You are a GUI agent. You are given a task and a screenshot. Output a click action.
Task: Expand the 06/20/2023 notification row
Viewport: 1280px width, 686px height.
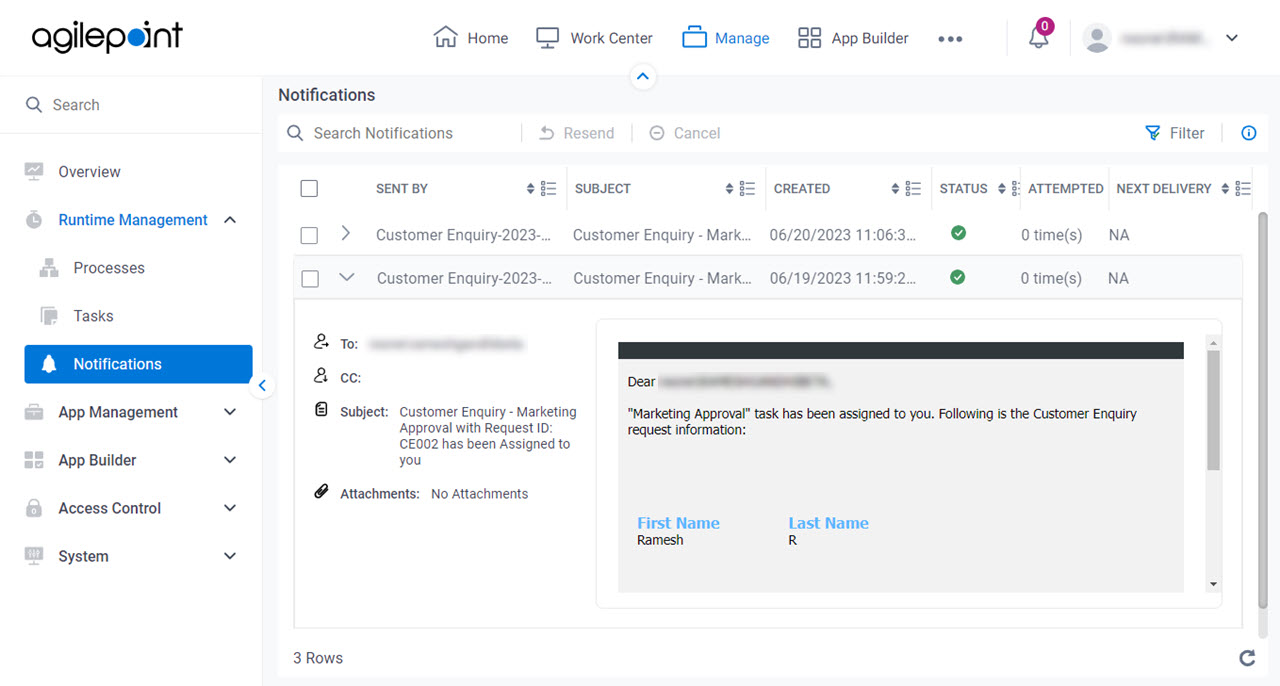(346, 233)
